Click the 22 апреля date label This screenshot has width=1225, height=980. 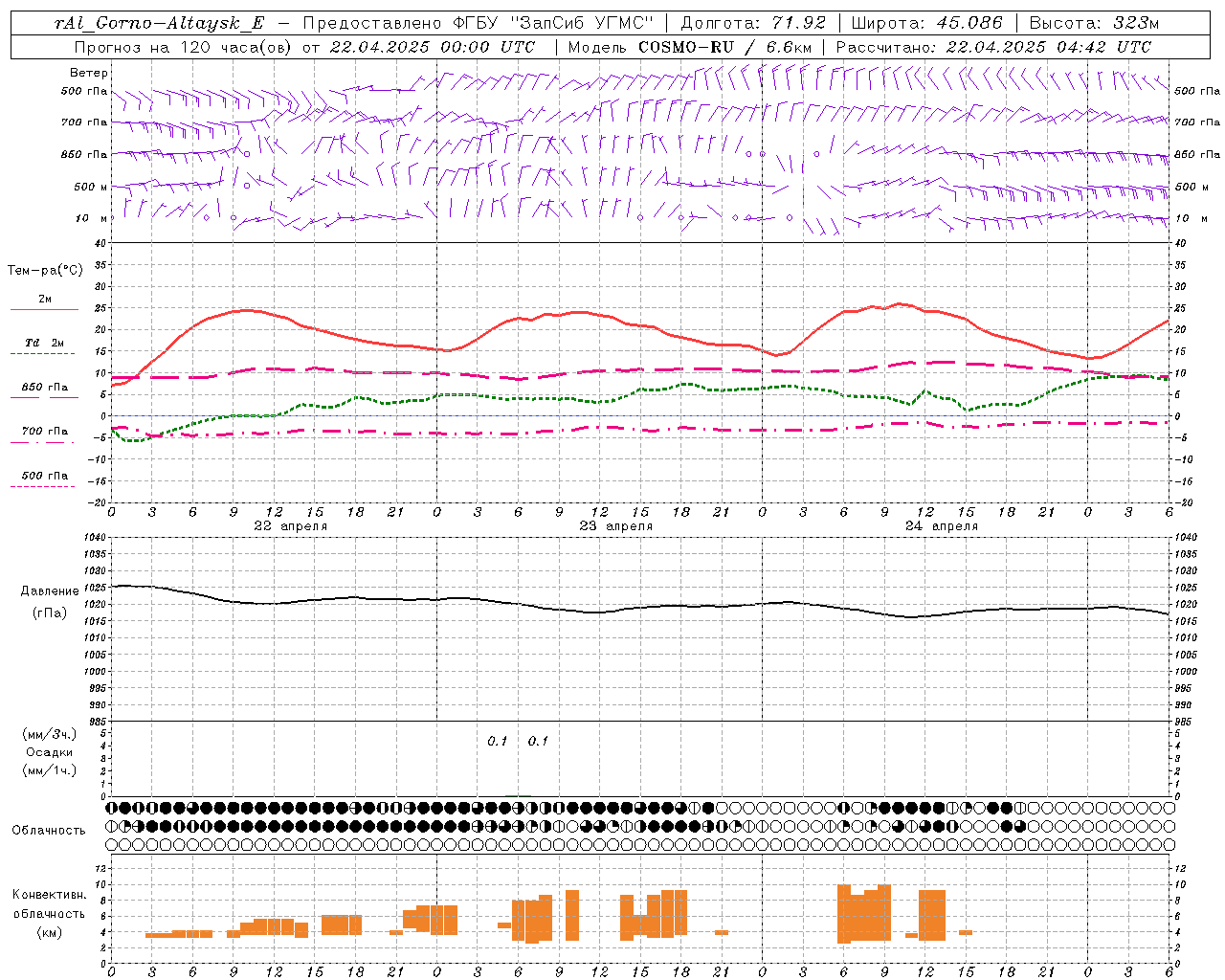290,526
